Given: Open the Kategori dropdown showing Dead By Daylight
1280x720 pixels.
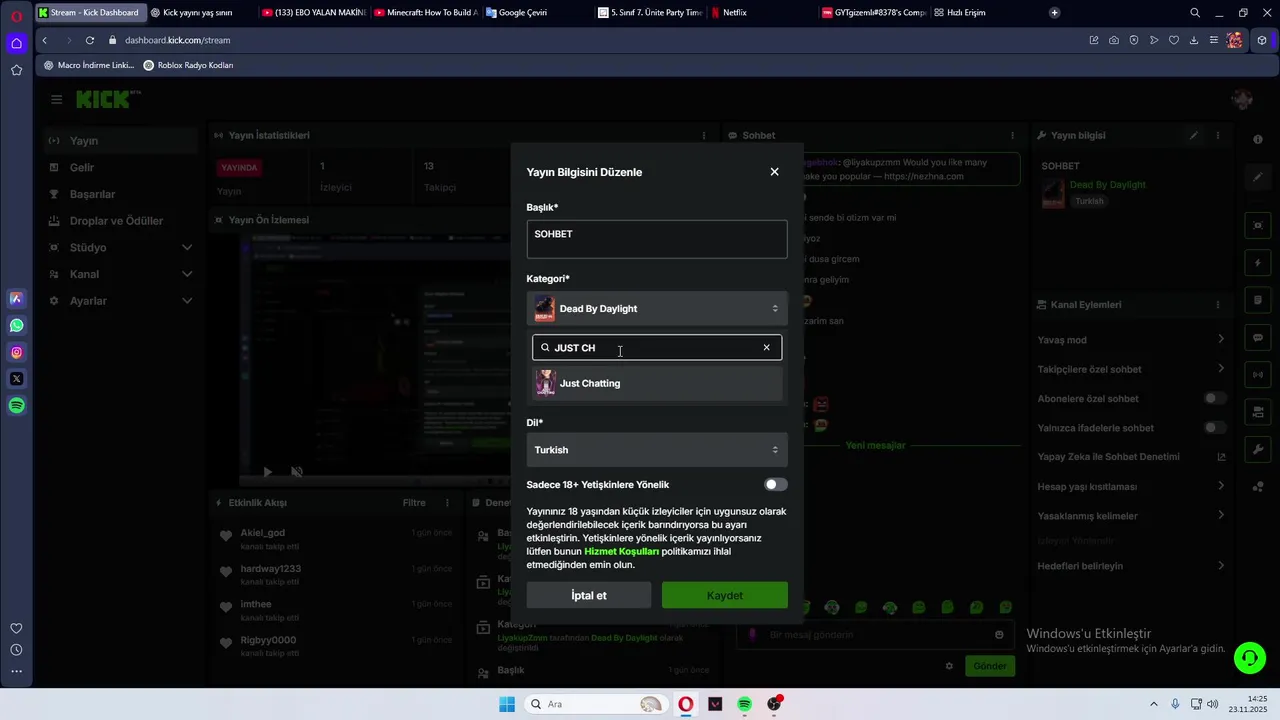Looking at the screenshot, I should [657, 309].
